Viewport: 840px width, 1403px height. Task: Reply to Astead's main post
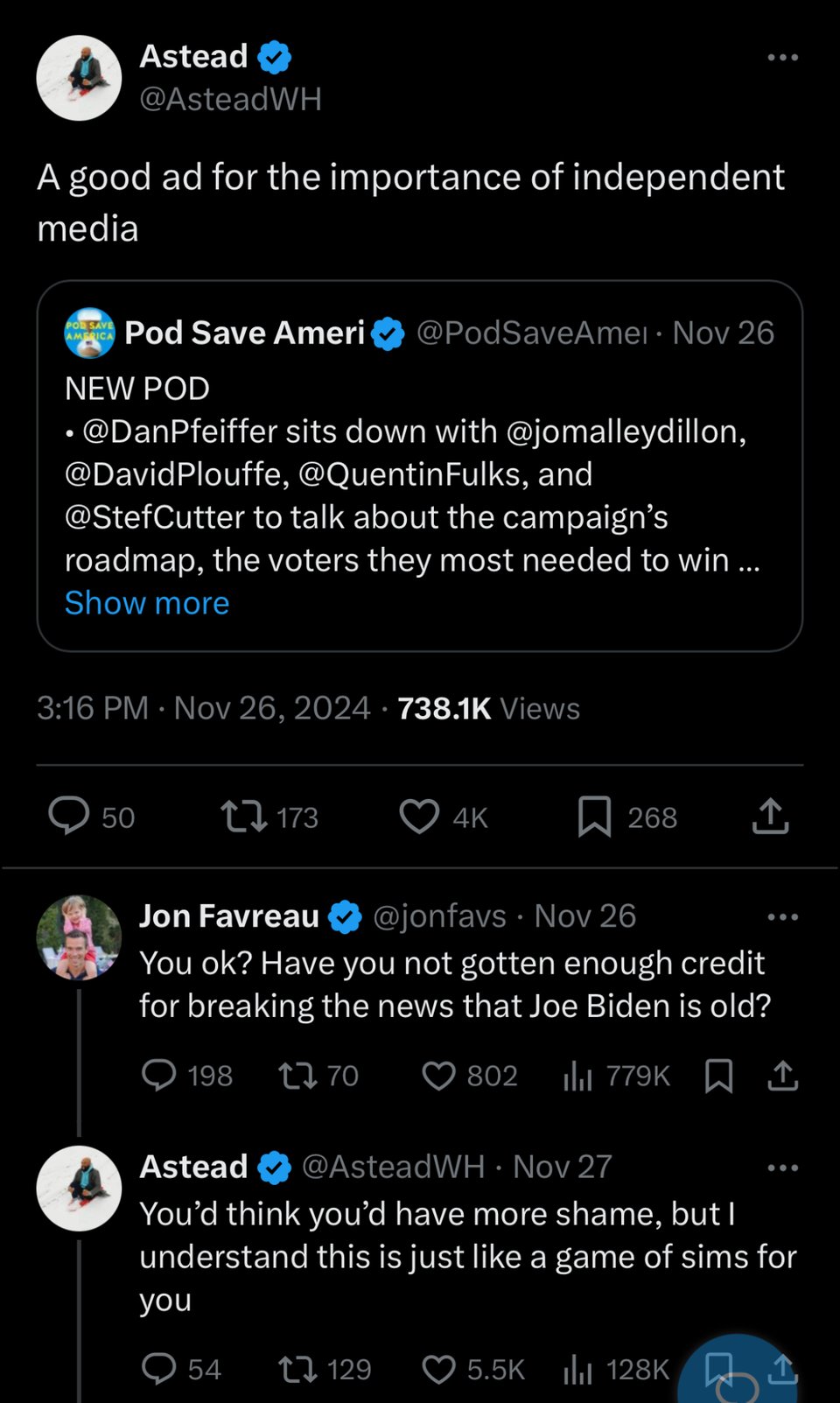click(69, 816)
